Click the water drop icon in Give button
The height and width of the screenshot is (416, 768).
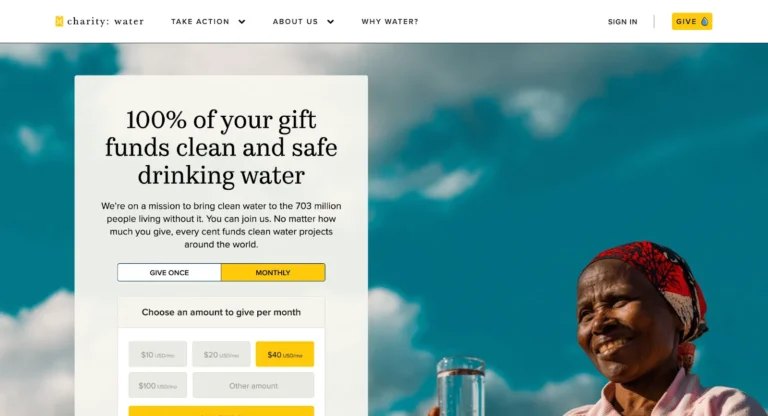click(x=704, y=21)
